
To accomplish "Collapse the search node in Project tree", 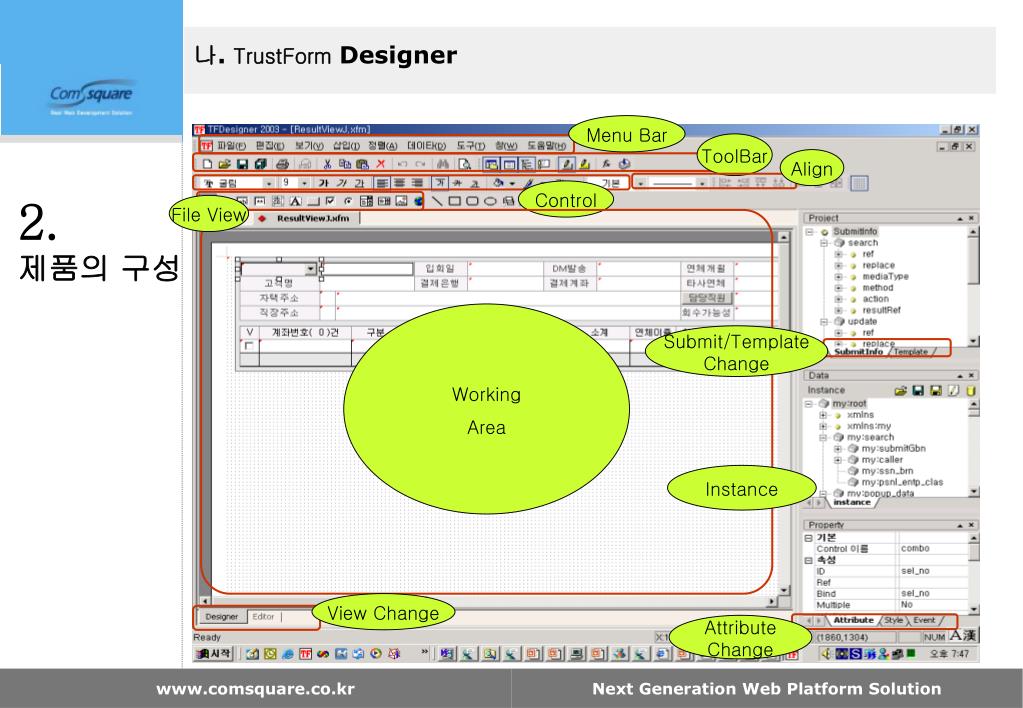I will point(824,243).
